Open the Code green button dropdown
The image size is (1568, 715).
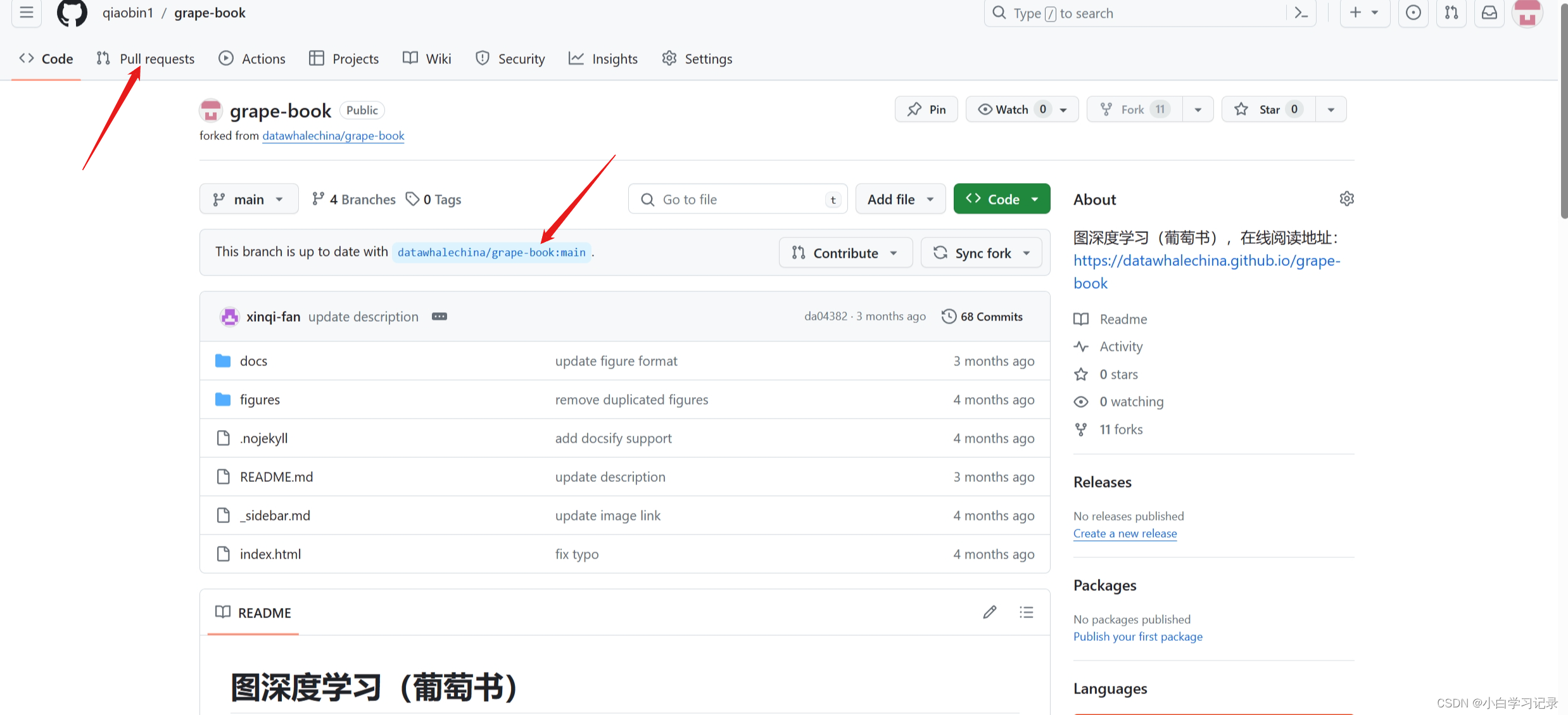tap(1034, 199)
